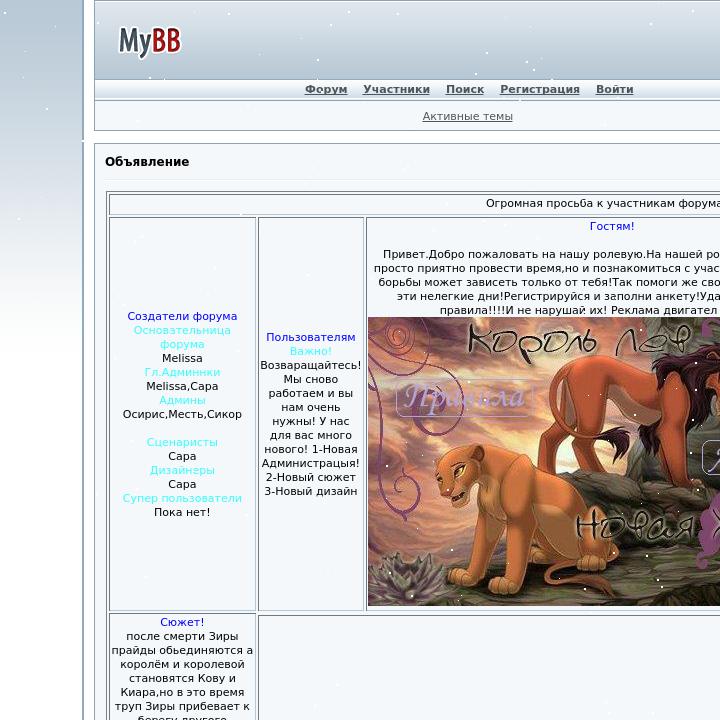The image size is (720, 720).
Task: Click the Melissa,Сара text
Action: click(x=182, y=386)
